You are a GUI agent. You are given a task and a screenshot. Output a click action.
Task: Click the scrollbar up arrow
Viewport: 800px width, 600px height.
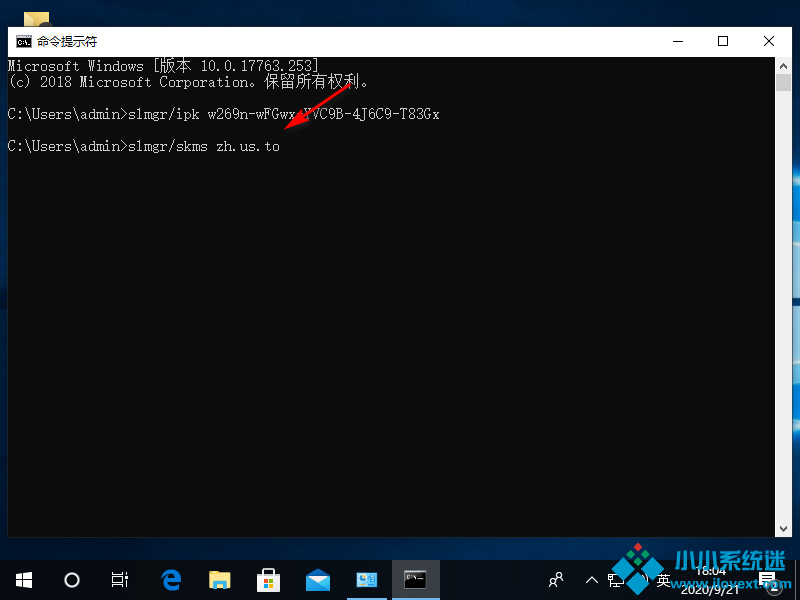point(783,65)
